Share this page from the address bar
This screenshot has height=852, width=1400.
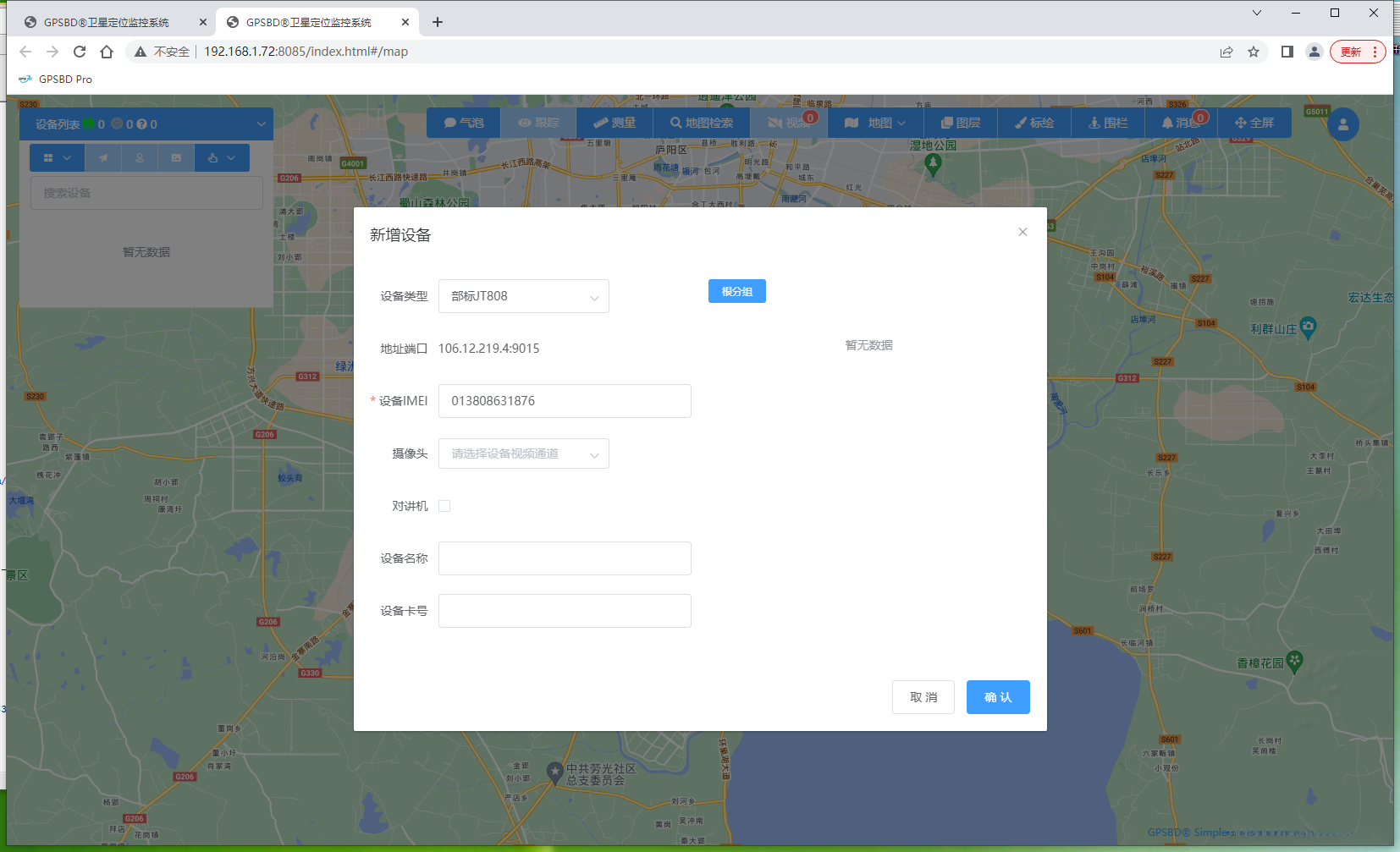(x=1226, y=52)
